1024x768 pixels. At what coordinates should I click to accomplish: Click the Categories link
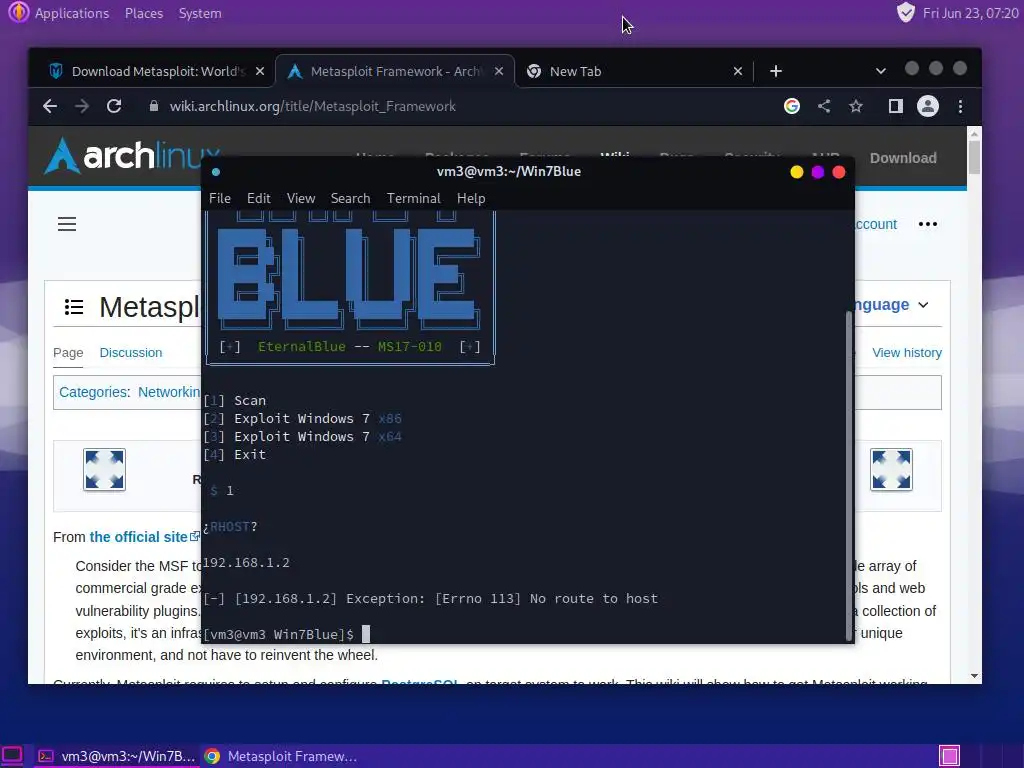pos(93,392)
